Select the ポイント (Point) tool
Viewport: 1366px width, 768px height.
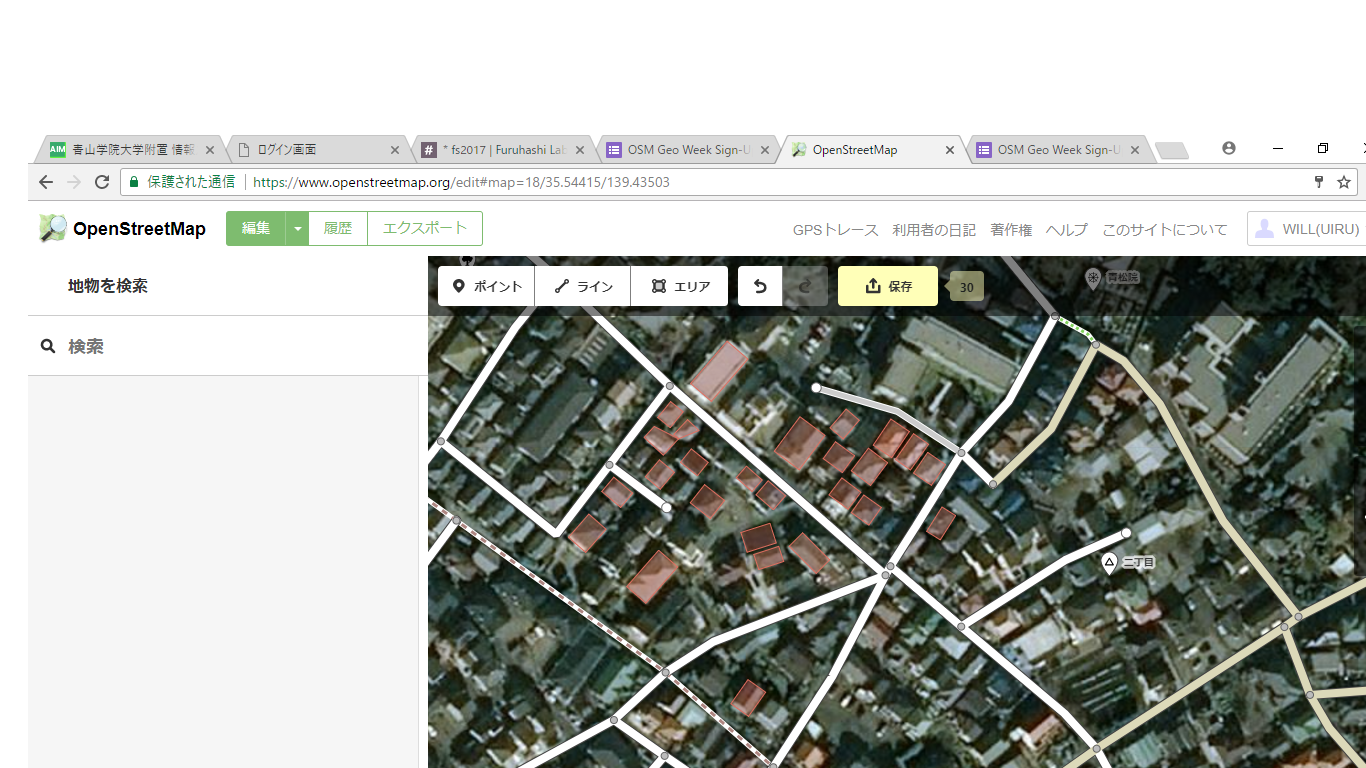click(x=485, y=286)
